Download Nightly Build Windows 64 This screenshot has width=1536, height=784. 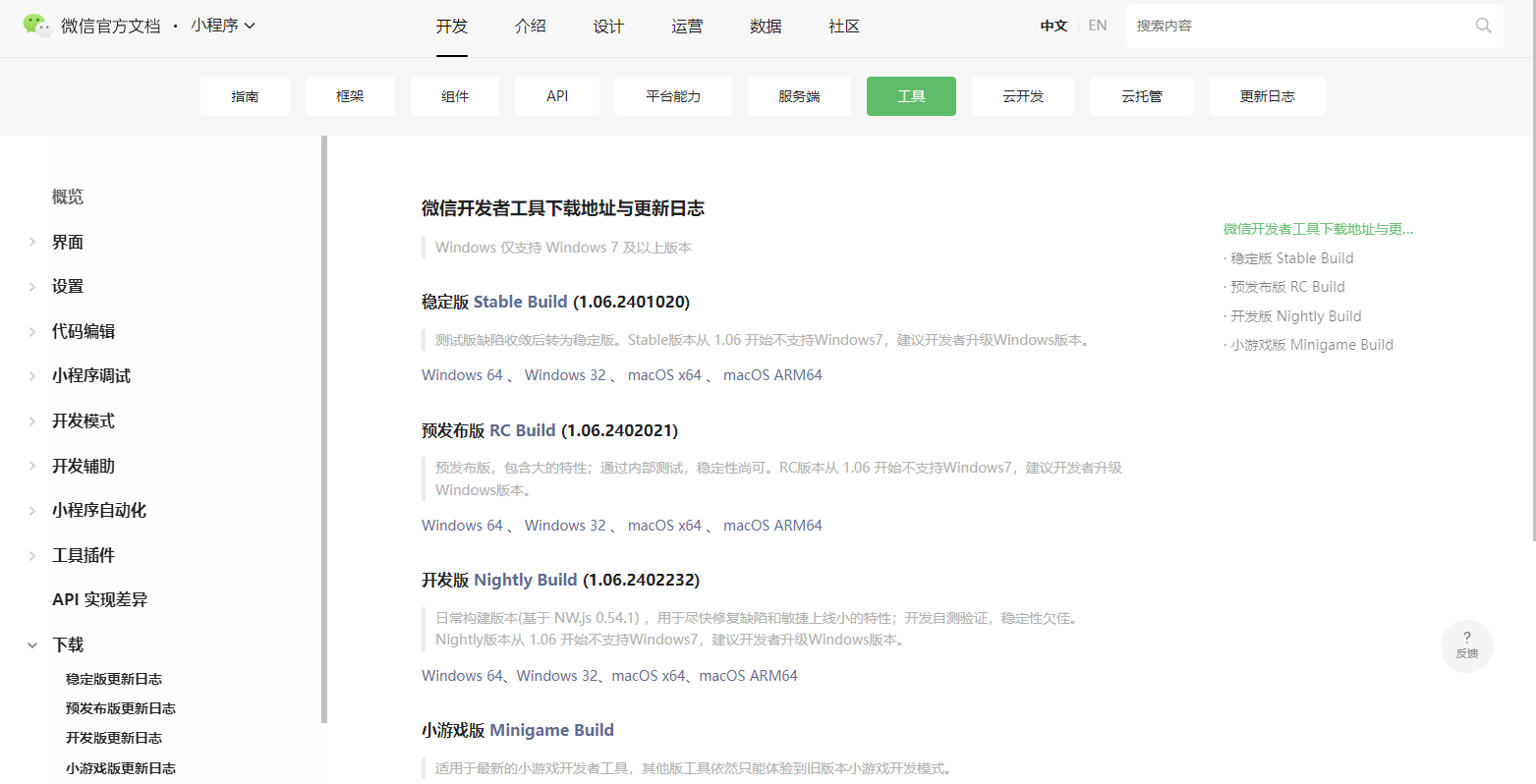click(462, 676)
